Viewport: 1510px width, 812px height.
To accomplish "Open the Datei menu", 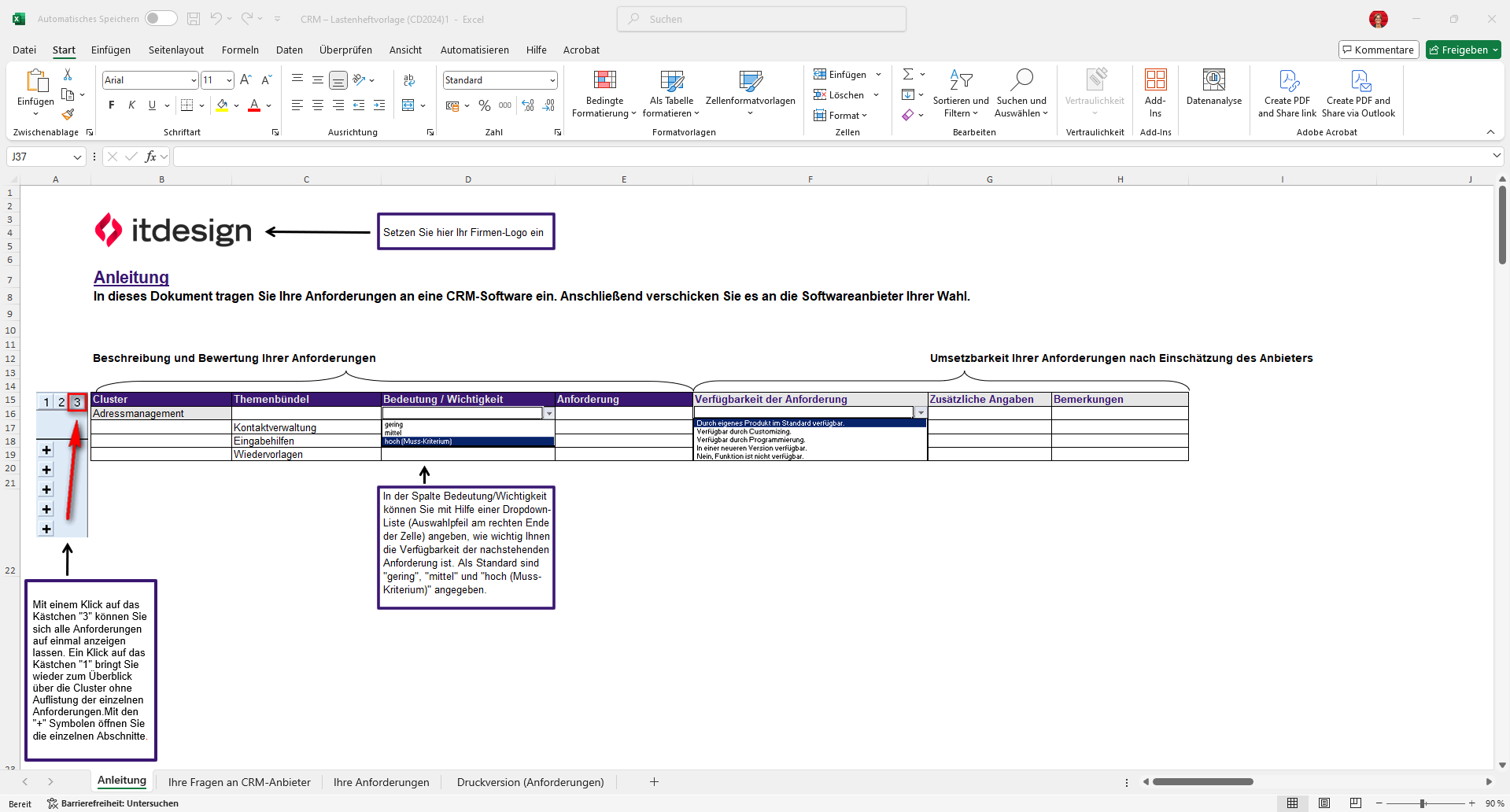I will [24, 50].
